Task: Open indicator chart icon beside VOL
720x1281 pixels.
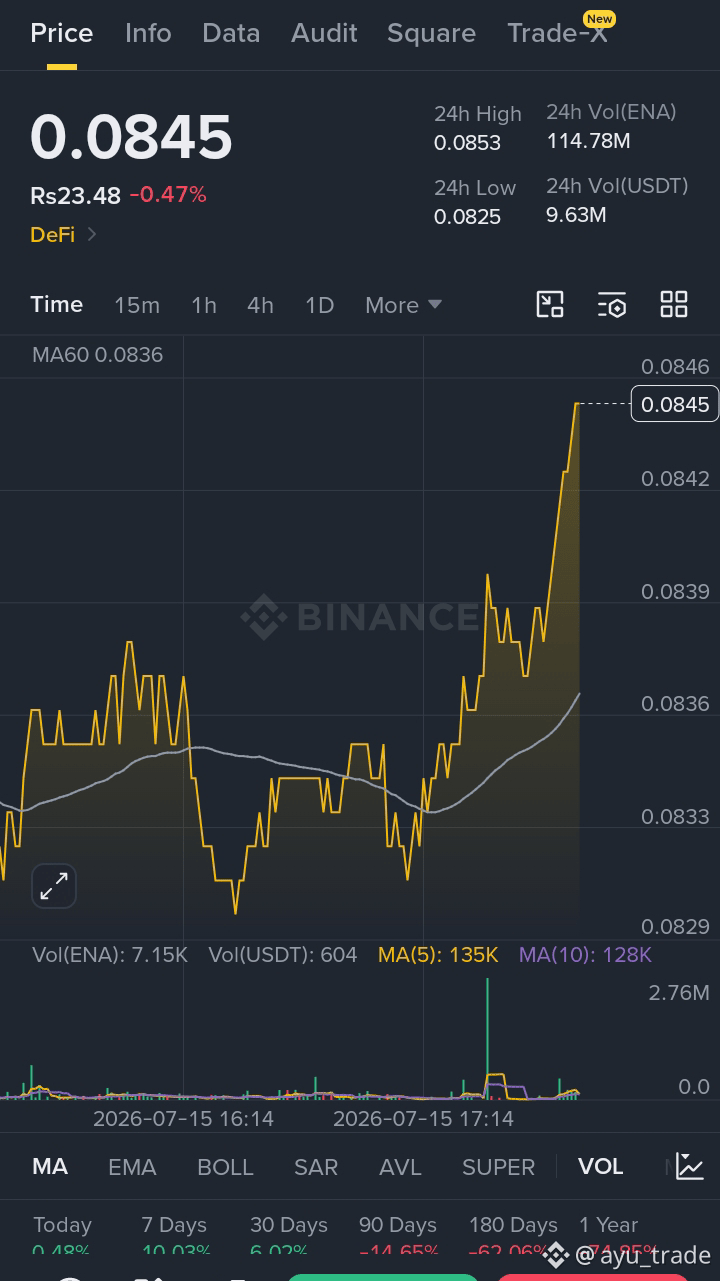Action: [x=690, y=1166]
